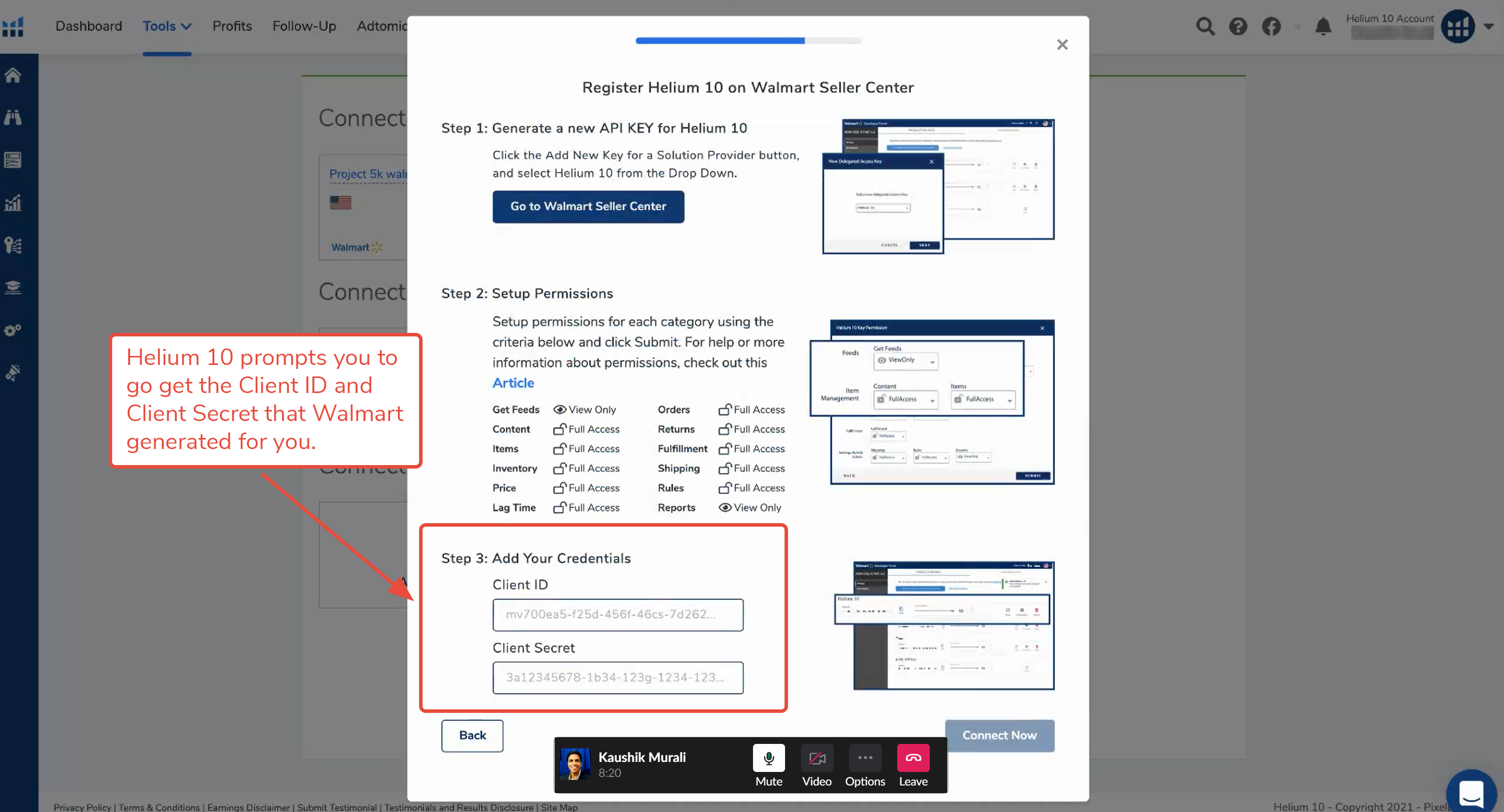1504x812 pixels.
Task: Mute the microphone in call bar
Action: pyautogui.click(x=769, y=758)
